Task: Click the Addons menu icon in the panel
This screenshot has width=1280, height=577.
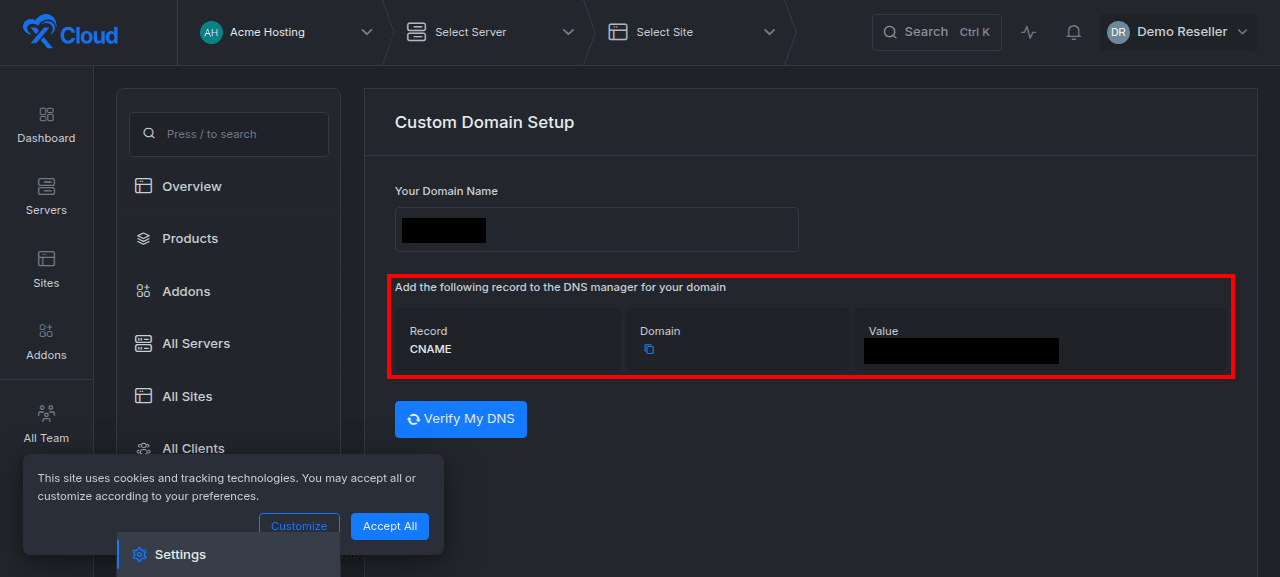Action: 143,291
